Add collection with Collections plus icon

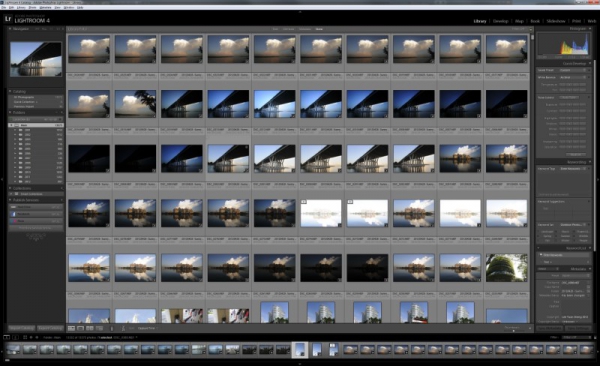pos(62,188)
